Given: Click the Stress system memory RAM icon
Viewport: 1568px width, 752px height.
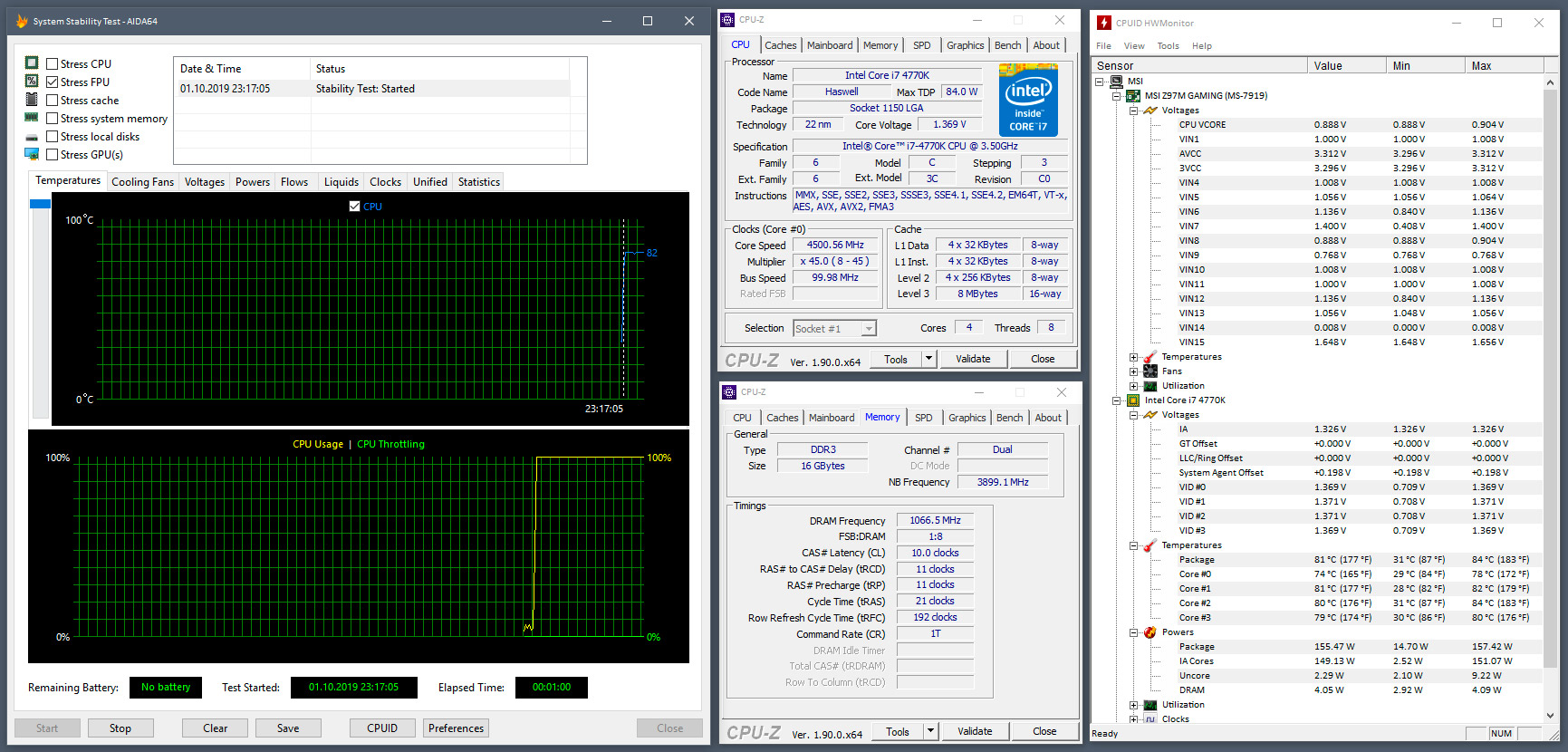Looking at the screenshot, I should 32,118.
